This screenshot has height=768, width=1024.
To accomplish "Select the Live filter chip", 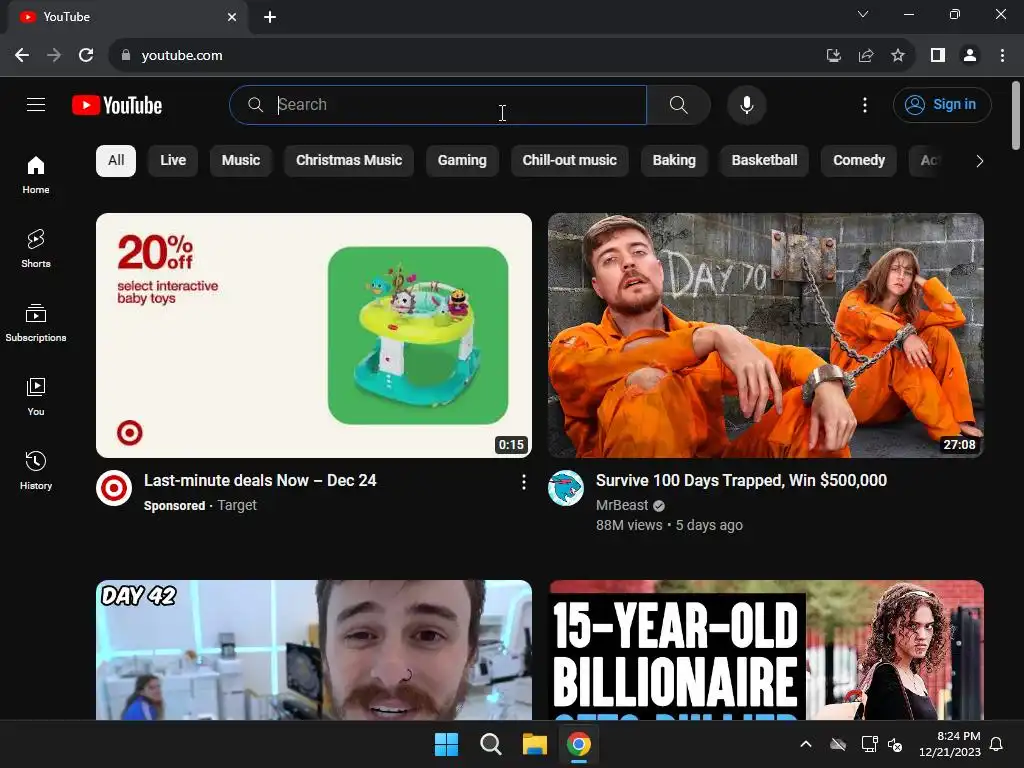I will click(173, 161).
